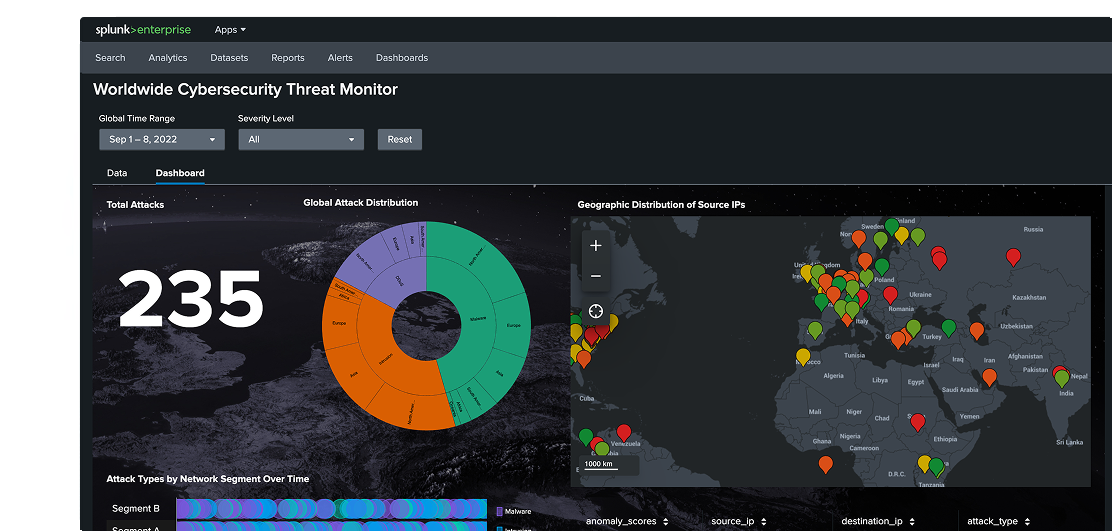Click the orange pin near Saudi Arabia's Gulf coast

[x=989, y=376]
